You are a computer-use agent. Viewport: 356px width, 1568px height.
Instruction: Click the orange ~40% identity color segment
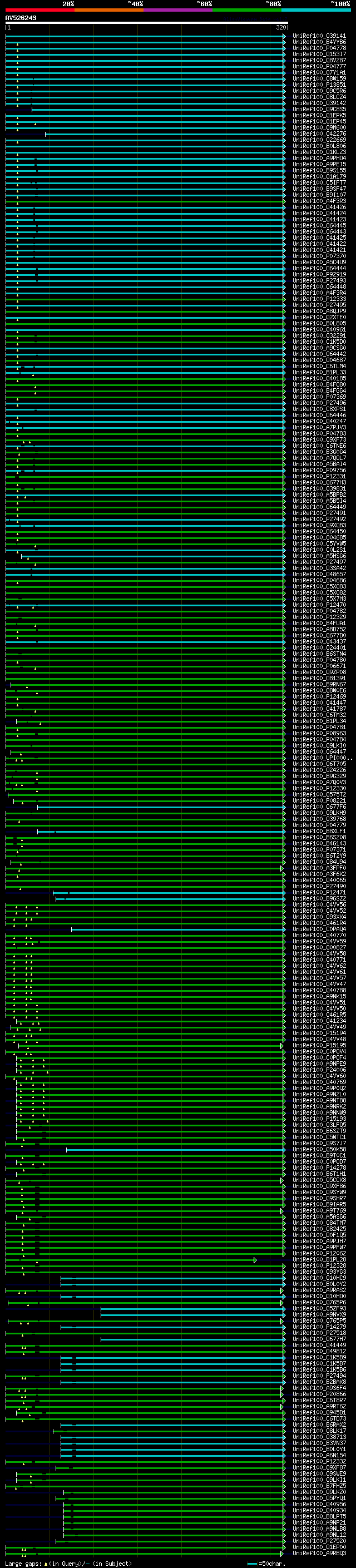point(108,10)
